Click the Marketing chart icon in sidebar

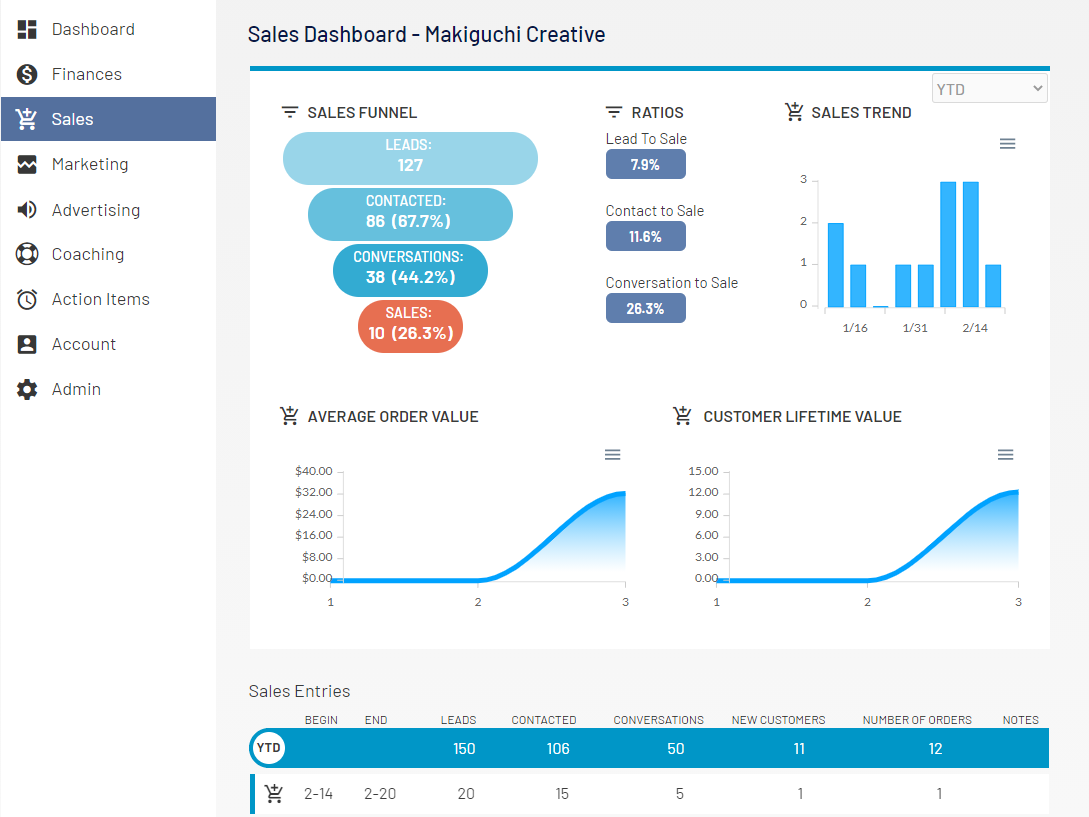[x=26, y=163]
